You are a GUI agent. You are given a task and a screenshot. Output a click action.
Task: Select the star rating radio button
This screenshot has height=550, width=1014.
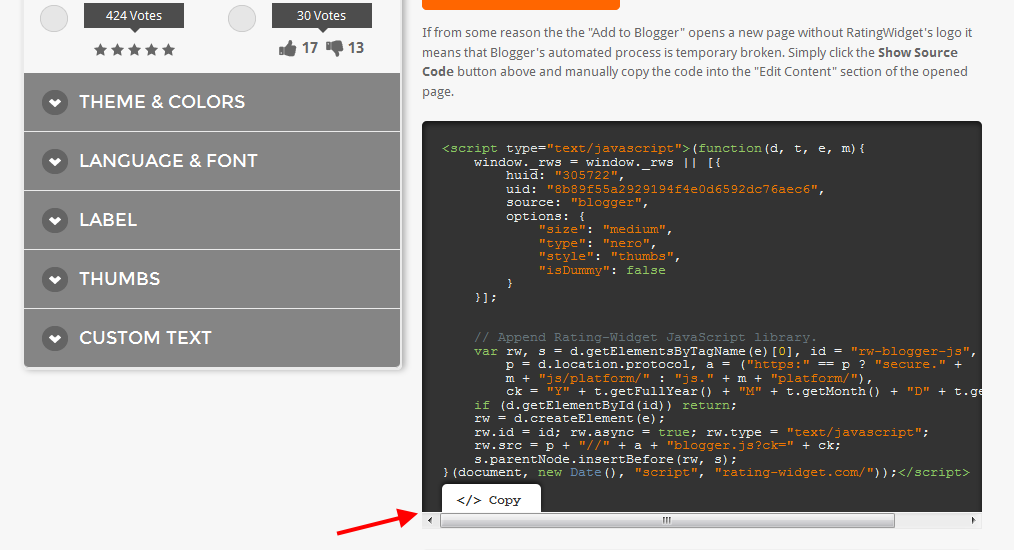click(x=54, y=18)
